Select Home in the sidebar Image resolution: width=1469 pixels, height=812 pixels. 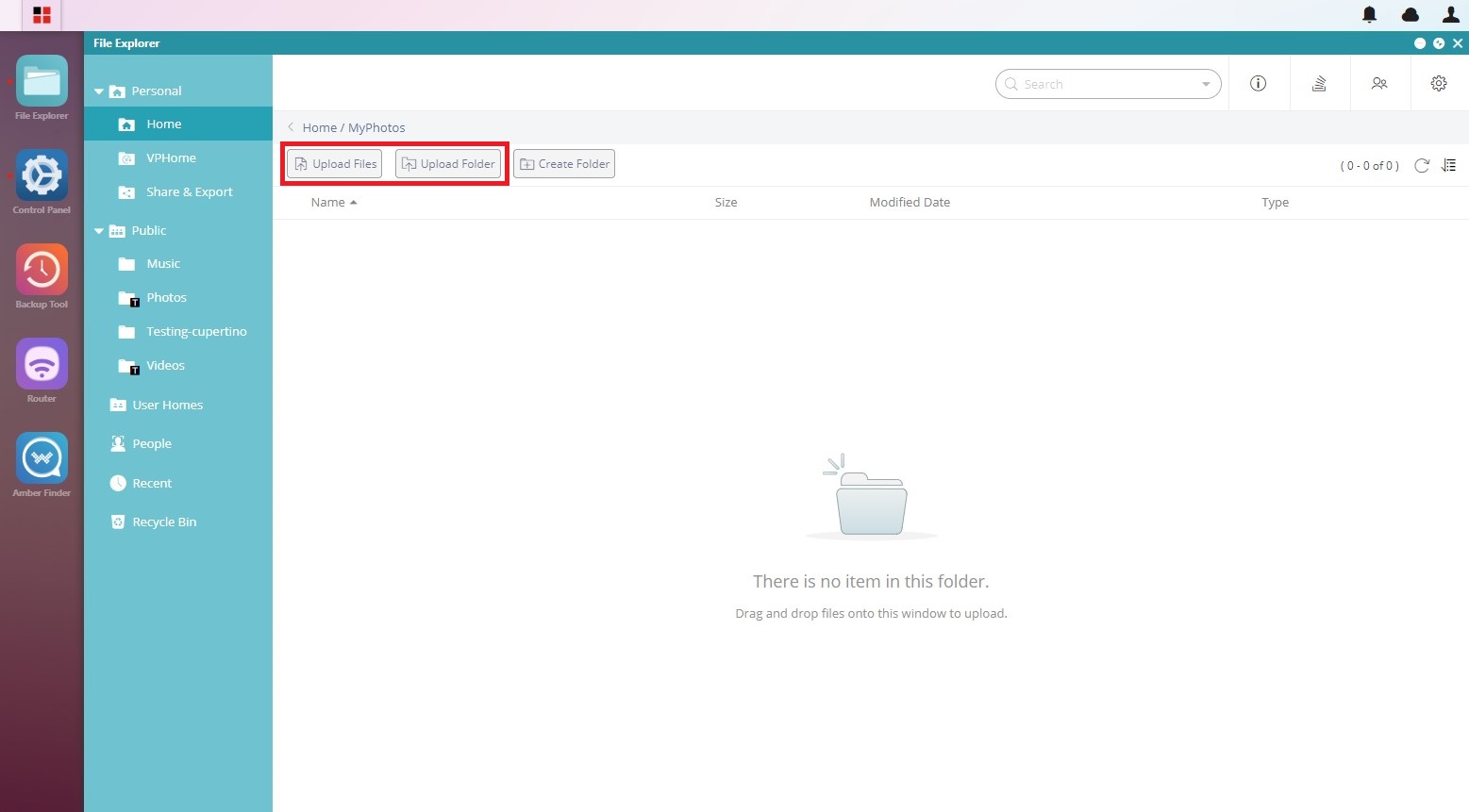178,124
